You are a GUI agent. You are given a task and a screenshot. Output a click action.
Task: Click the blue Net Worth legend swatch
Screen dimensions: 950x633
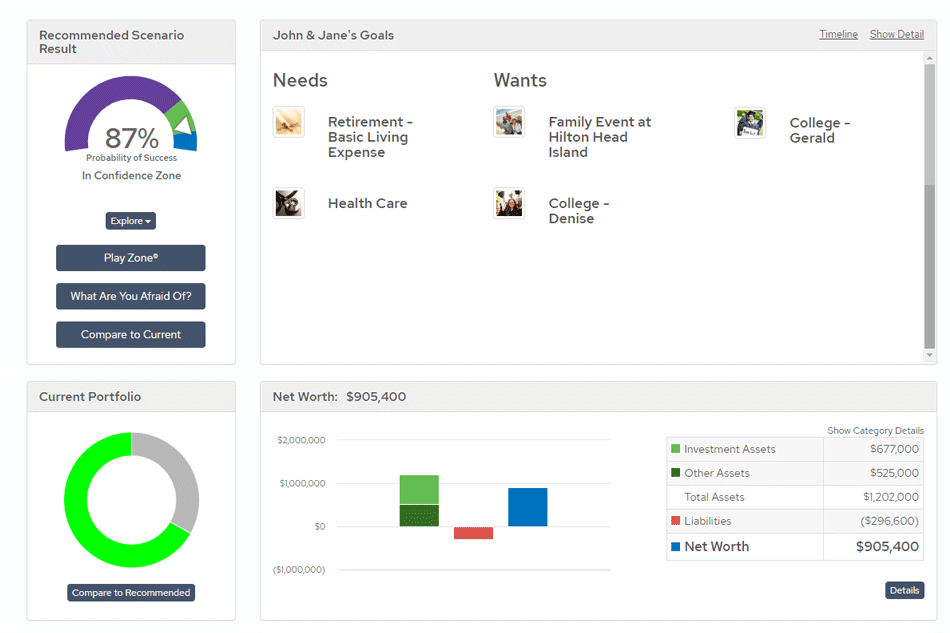point(676,546)
